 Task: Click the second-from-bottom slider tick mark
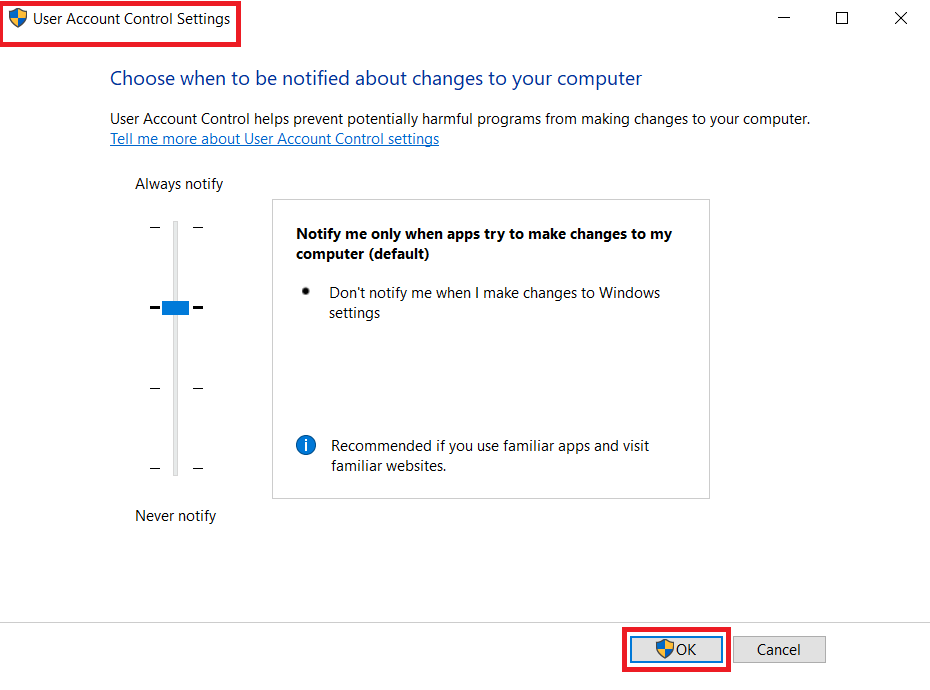pos(155,388)
